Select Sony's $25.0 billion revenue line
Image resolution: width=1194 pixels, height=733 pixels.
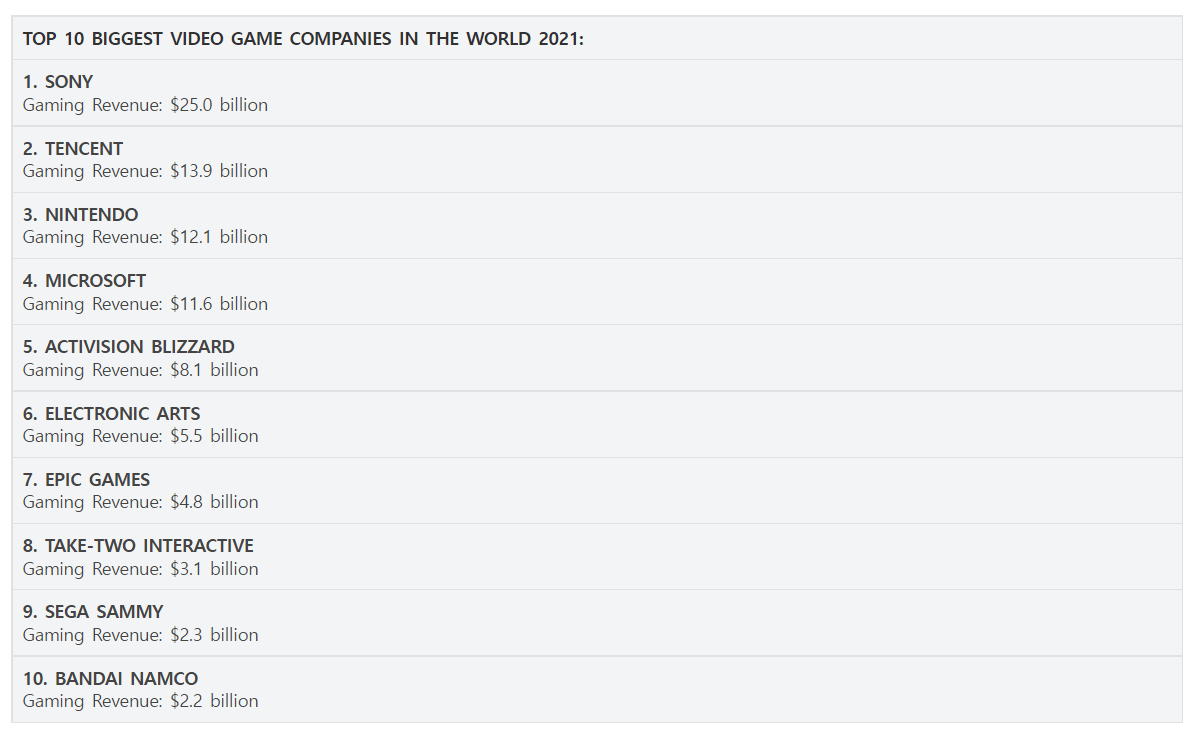(145, 105)
